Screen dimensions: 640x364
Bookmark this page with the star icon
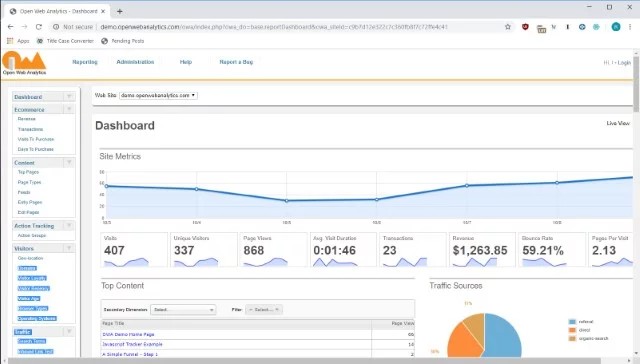(508, 27)
